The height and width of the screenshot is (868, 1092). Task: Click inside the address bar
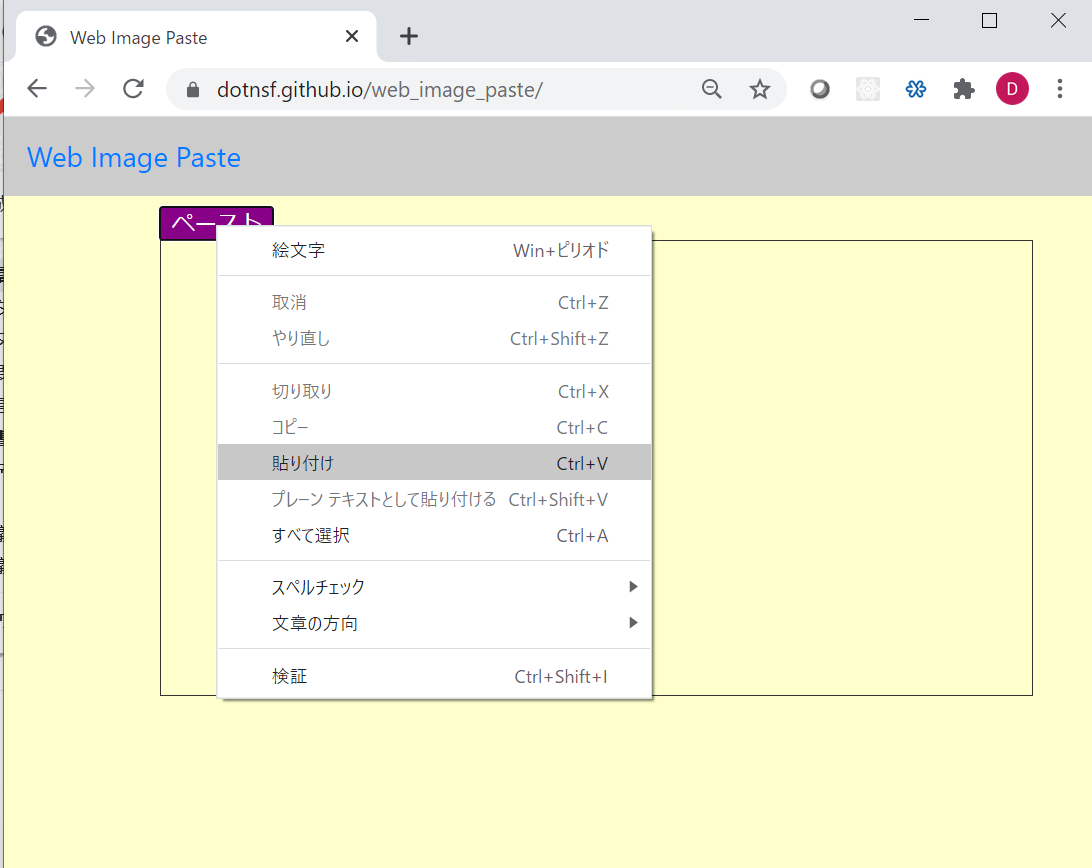[450, 88]
